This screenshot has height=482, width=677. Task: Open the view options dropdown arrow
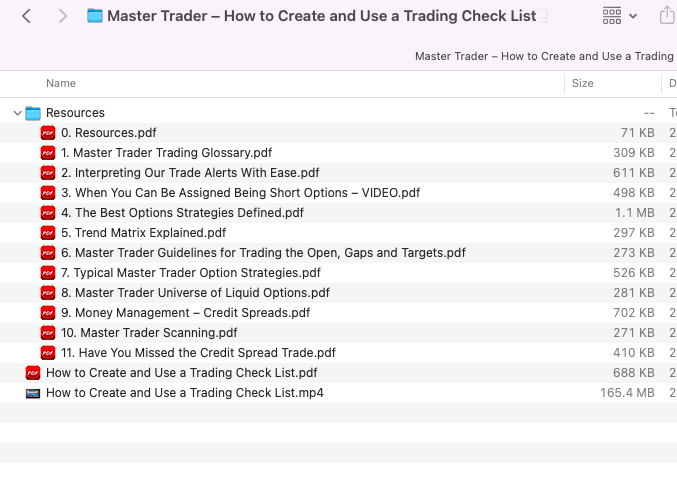point(633,16)
